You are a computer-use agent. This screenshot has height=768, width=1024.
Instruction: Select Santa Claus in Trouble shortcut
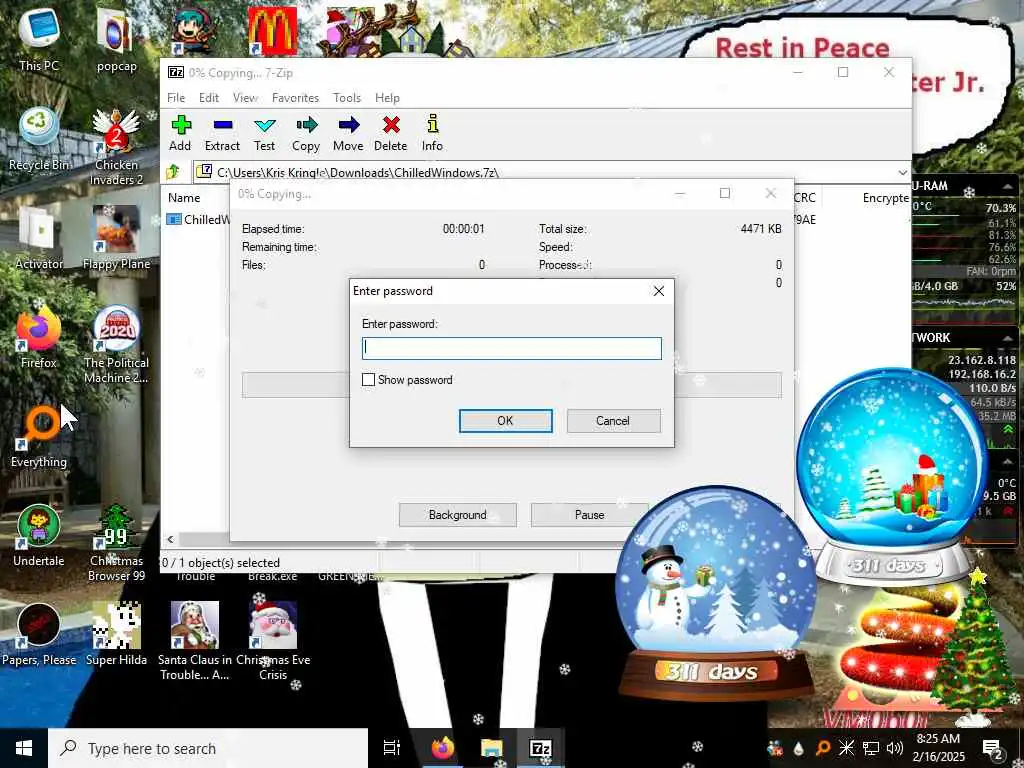pos(195,641)
